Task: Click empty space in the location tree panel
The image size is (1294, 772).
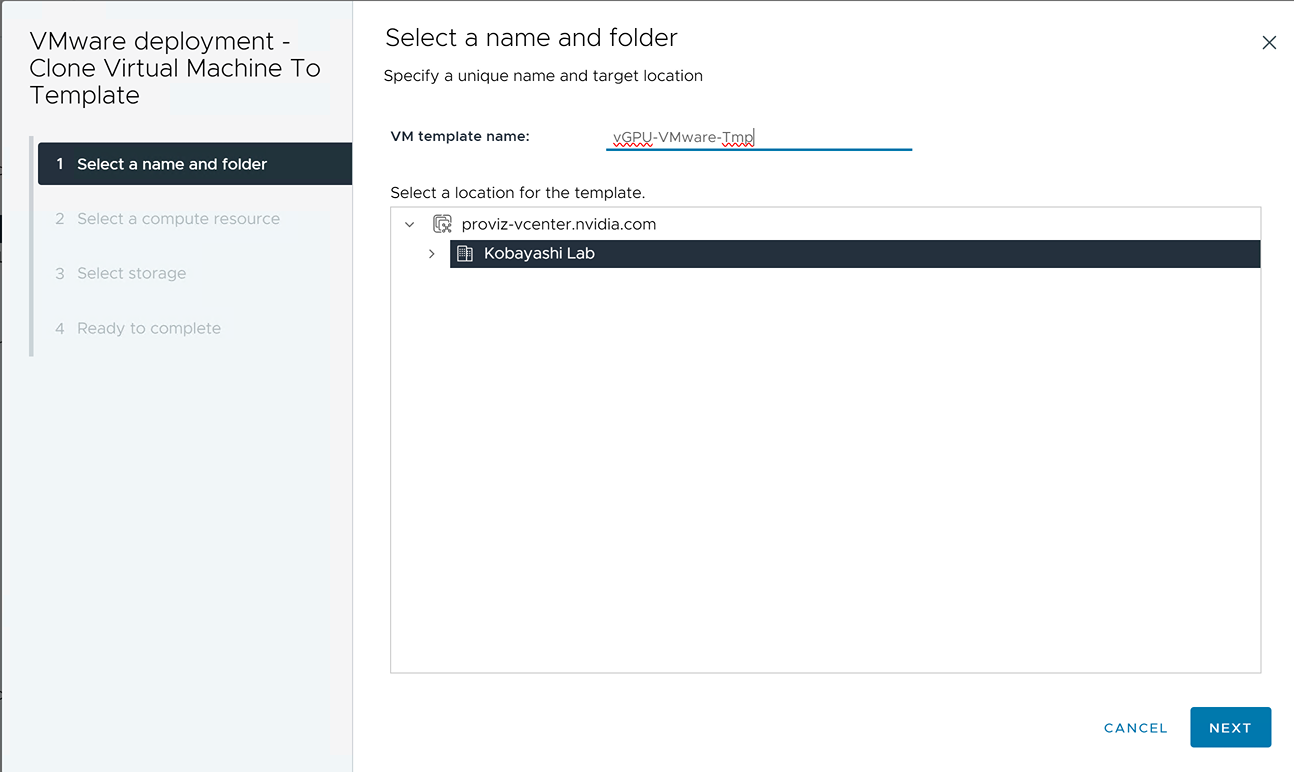Action: tap(825, 470)
